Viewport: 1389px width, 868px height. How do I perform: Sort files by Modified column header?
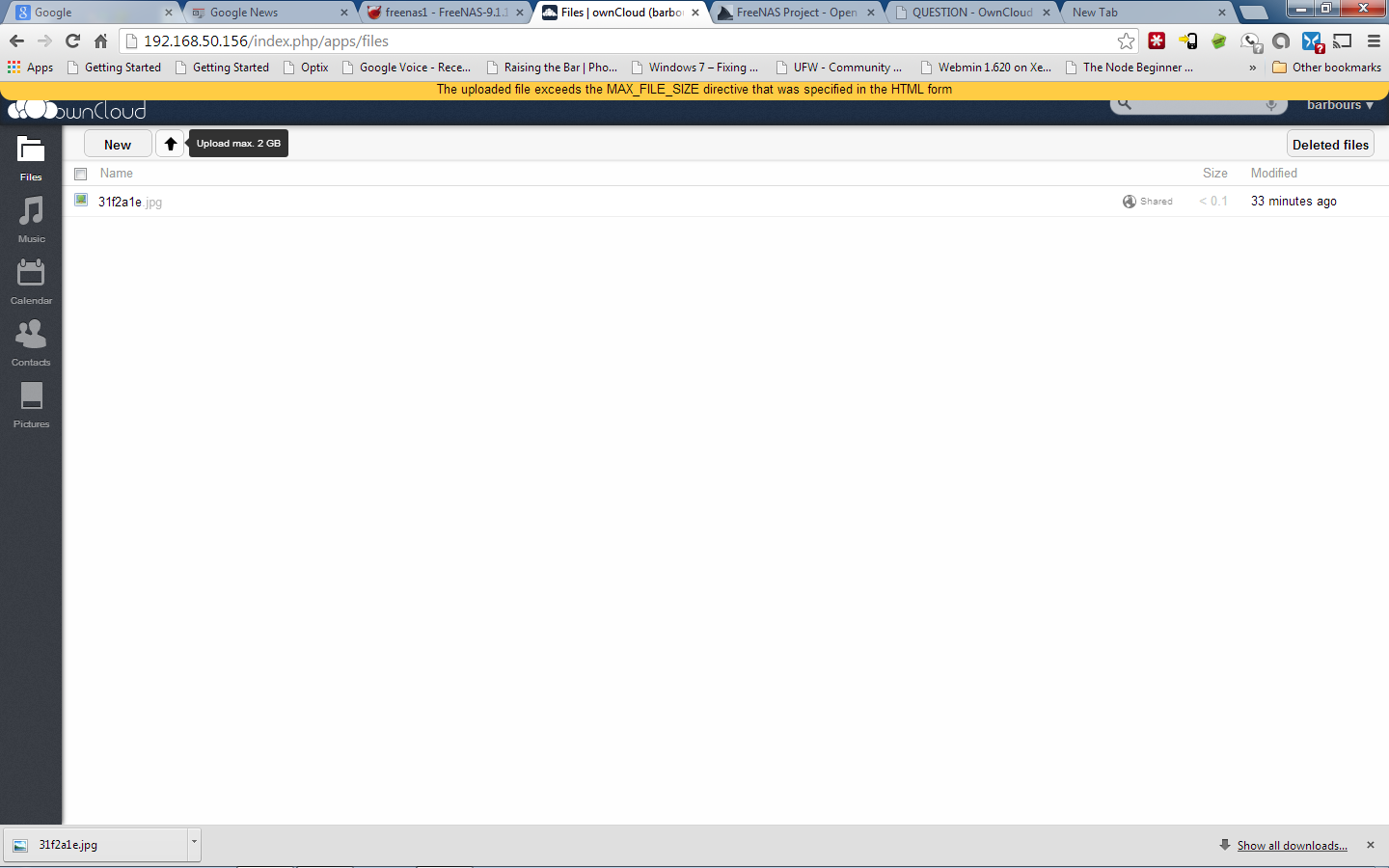pyautogui.click(x=1274, y=174)
